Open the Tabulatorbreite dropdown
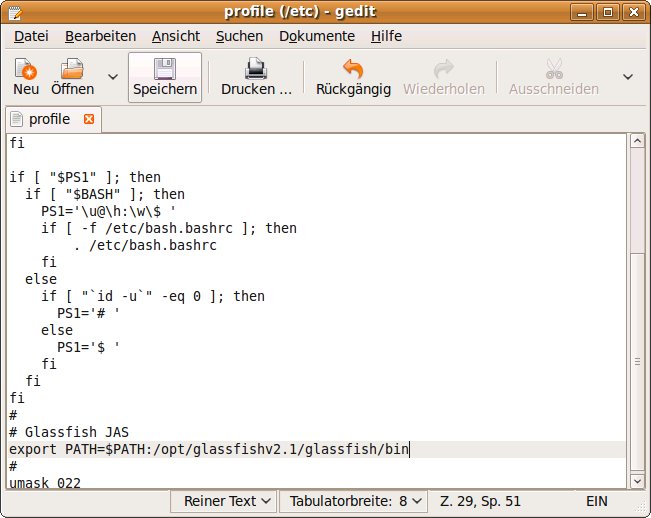Image resolution: width=651 pixels, height=518 pixels. point(353,500)
